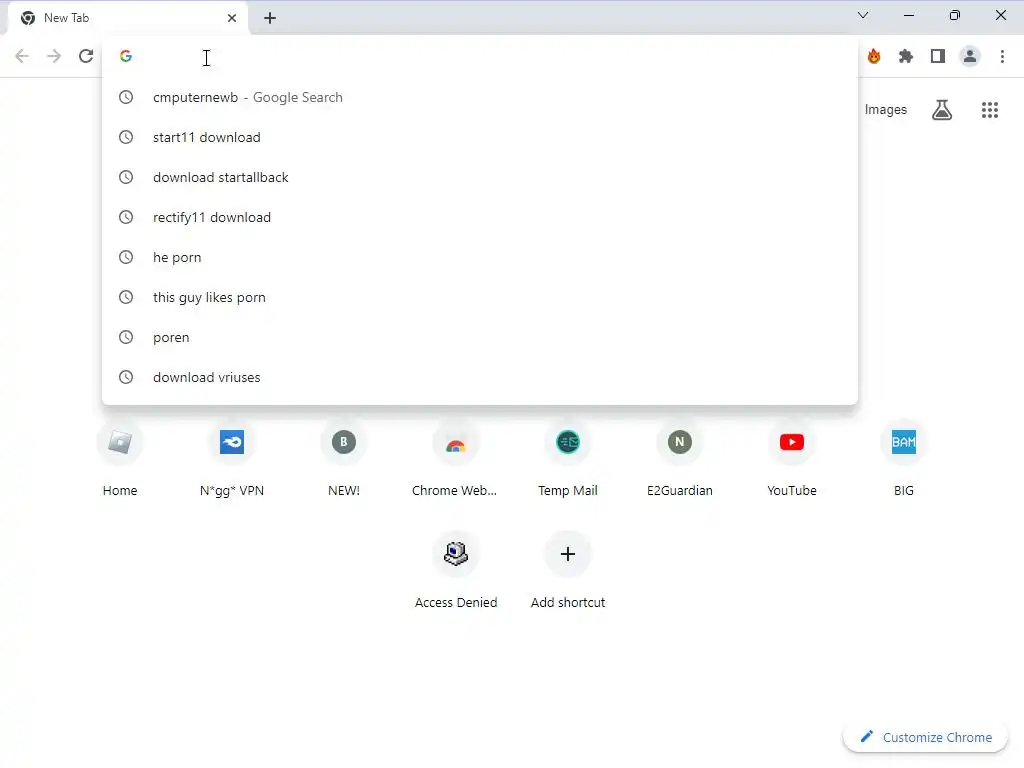Open the E2Guardian shortcut tile
1024x768 pixels.
point(680,459)
